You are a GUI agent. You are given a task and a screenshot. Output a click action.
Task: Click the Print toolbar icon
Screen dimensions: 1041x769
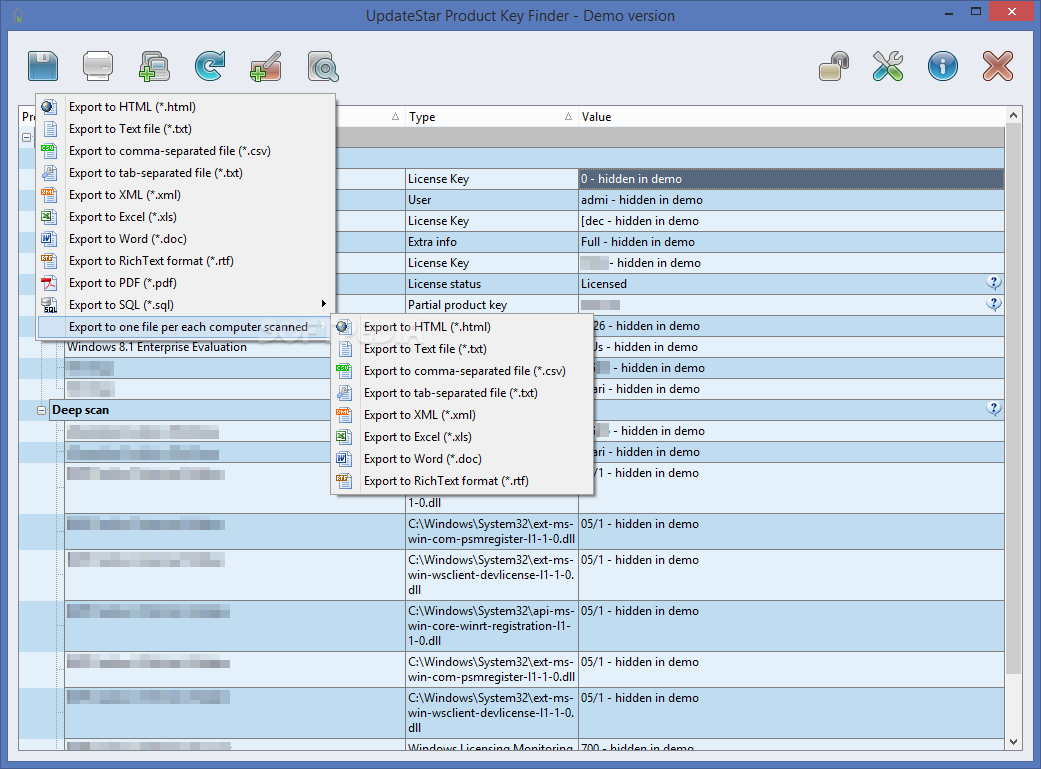pyautogui.click(x=98, y=66)
